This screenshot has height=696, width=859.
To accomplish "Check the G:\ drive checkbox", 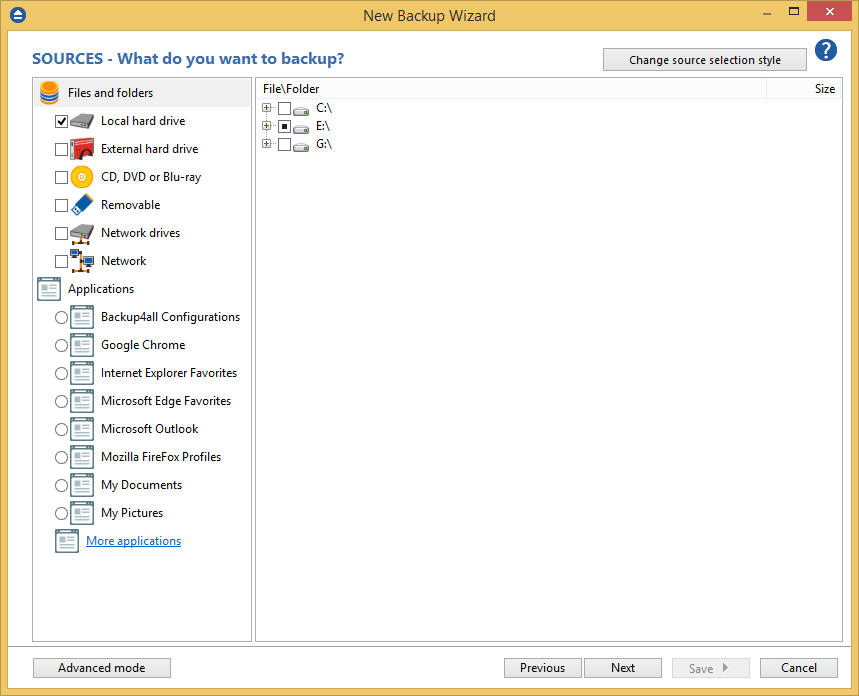I will coord(284,145).
